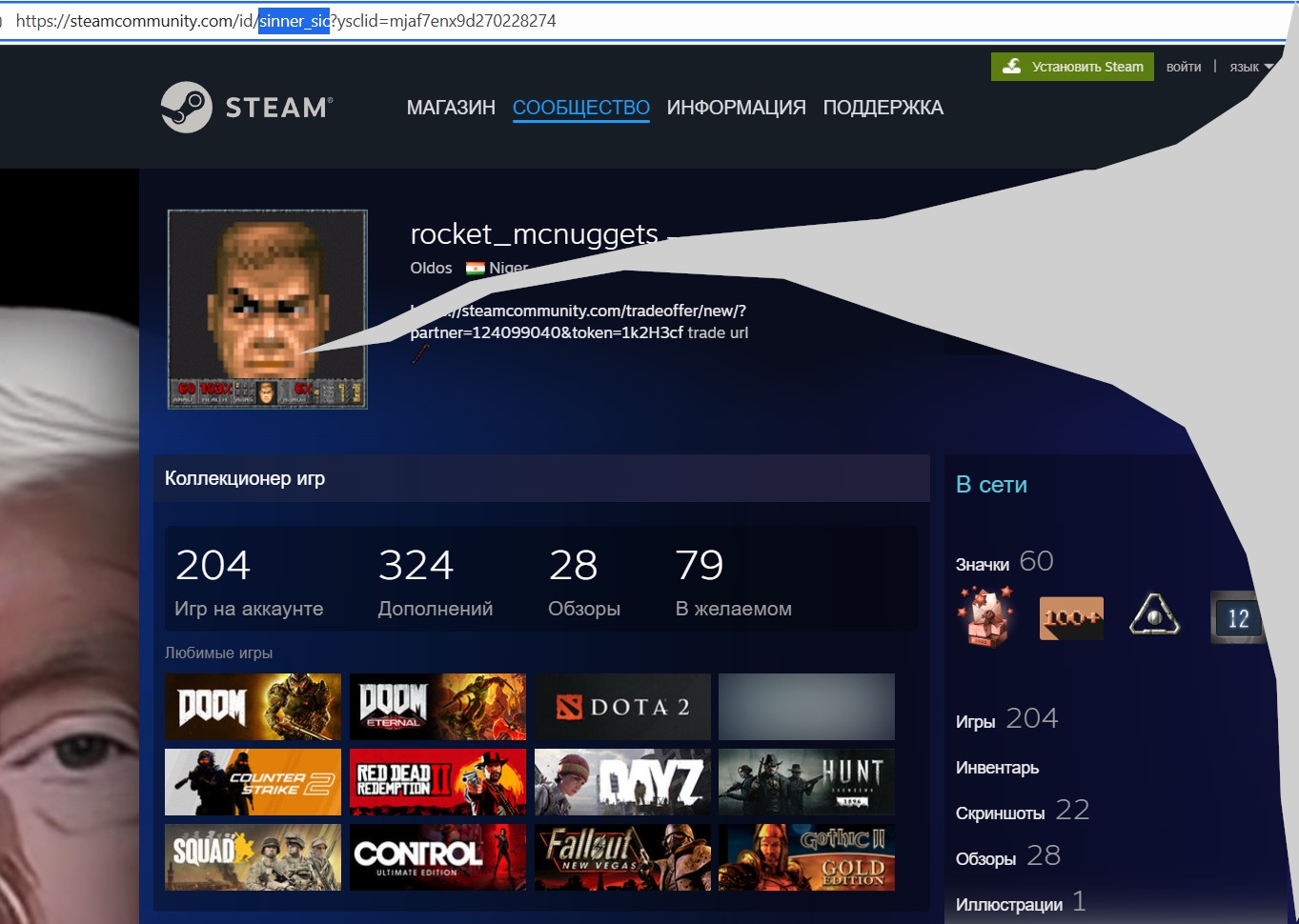Open the badge showing number 12
Screen dimensions: 1299x924
coord(1237,617)
